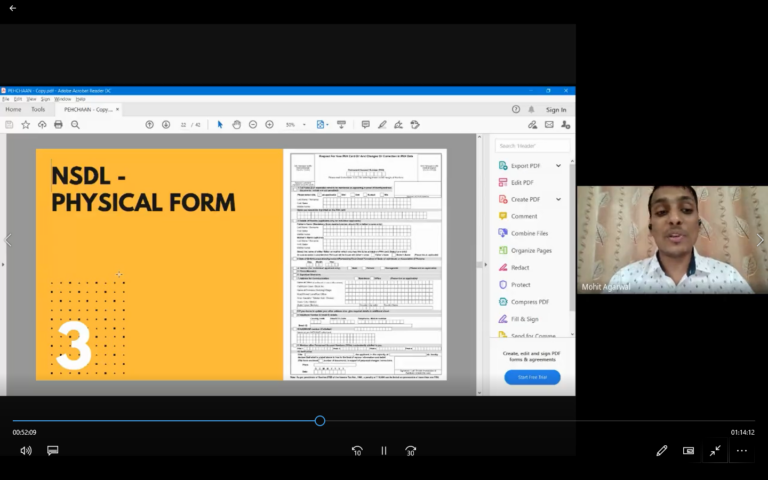Skip forward 30 seconds
This screenshot has width=768, height=480.
point(410,451)
